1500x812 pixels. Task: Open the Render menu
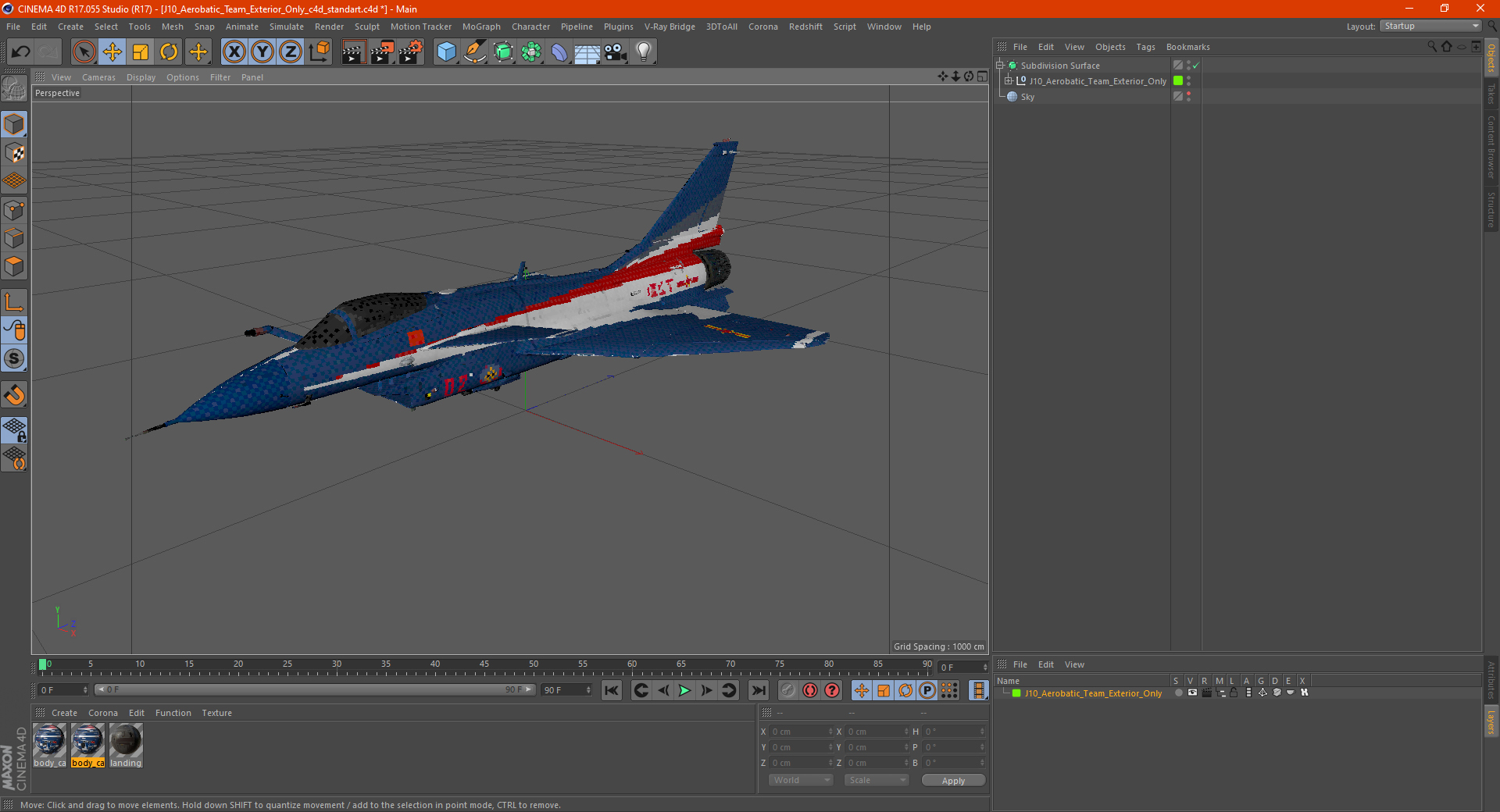[x=329, y=27]
